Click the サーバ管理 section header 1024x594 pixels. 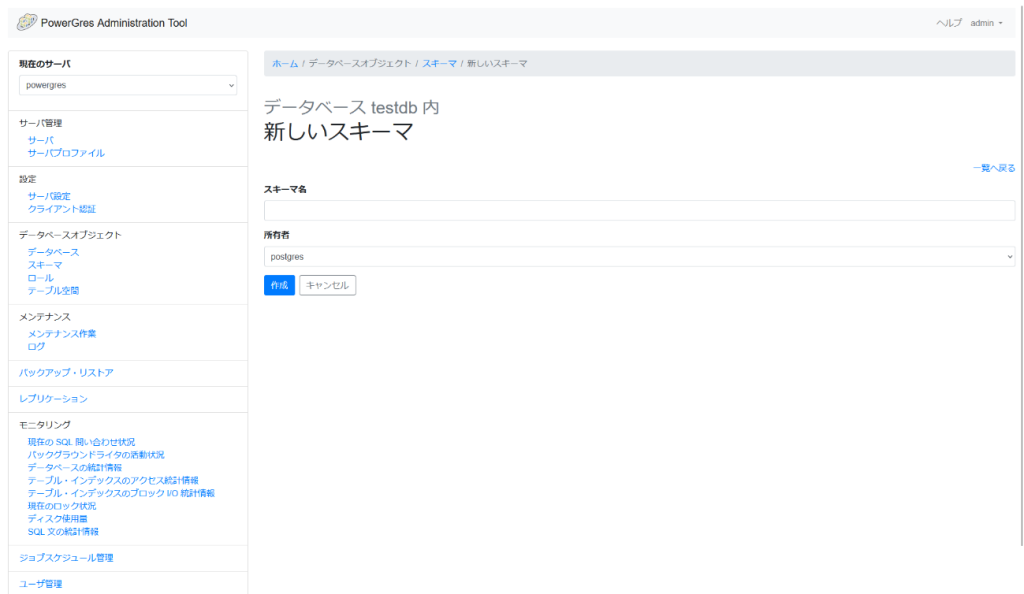click(x=40, y=123)
